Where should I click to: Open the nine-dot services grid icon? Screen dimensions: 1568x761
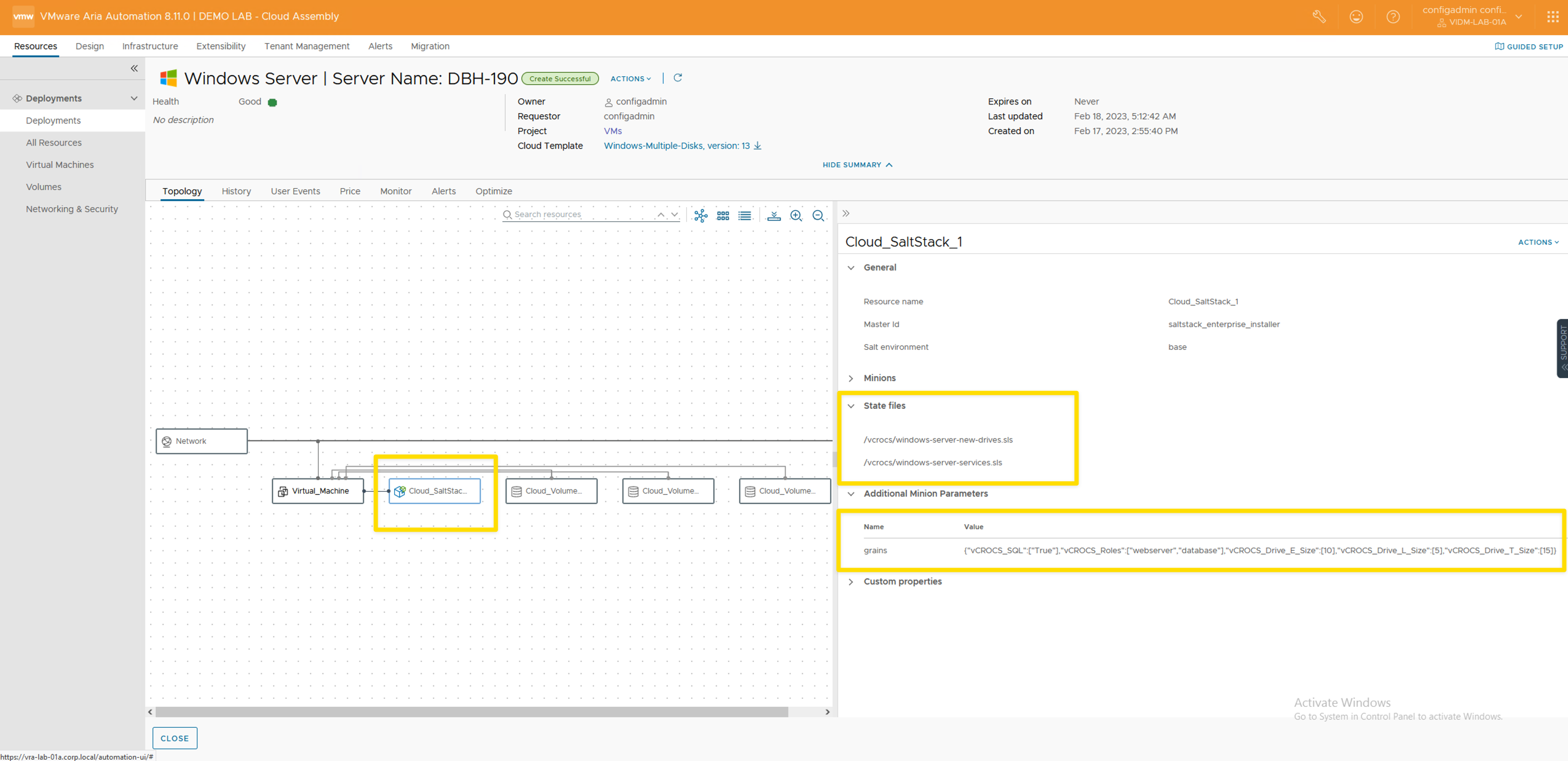click(x=1553, y=17)
